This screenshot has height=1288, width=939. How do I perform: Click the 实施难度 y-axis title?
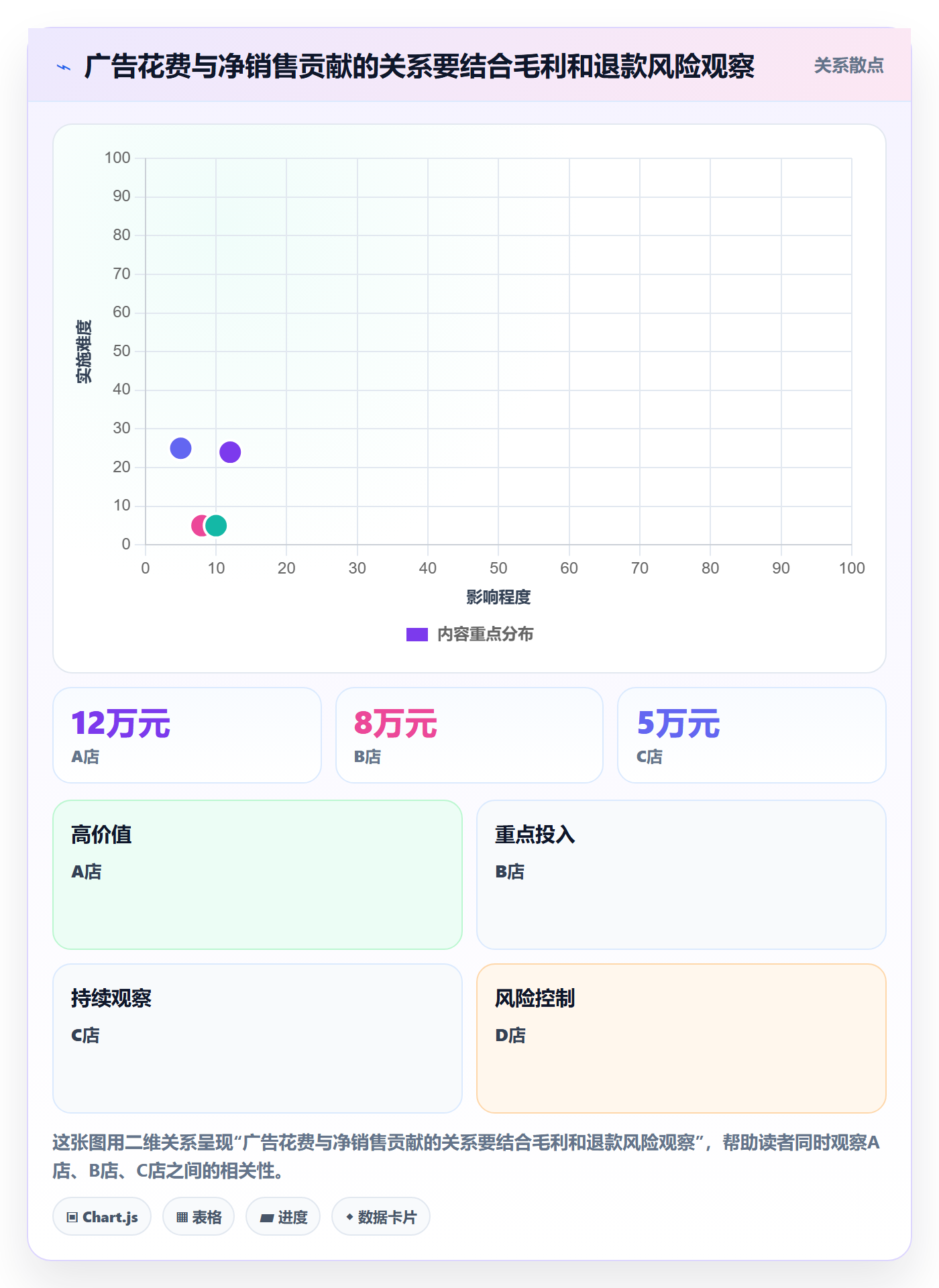pos(84,352)
